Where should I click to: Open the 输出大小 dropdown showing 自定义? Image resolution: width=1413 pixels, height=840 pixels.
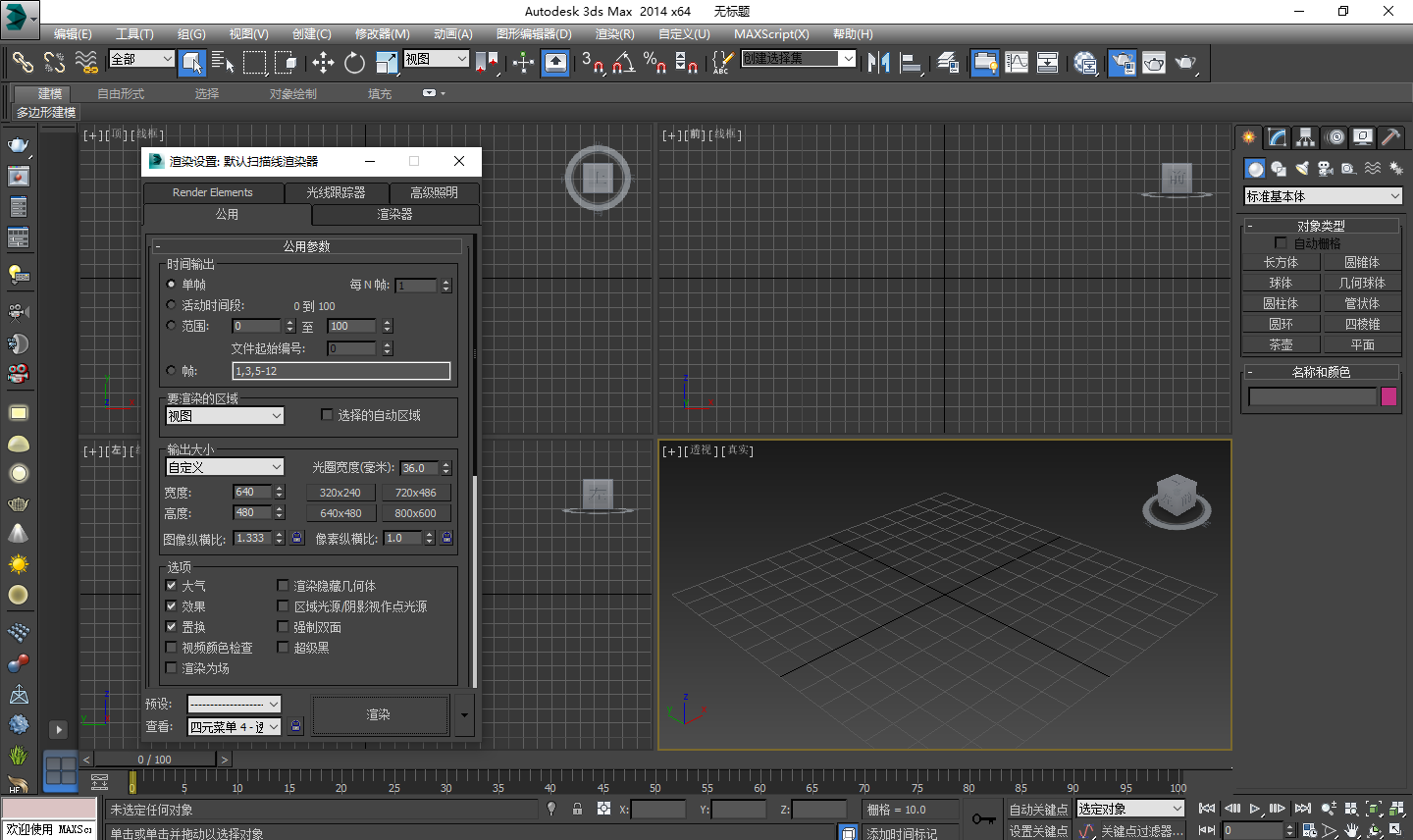224,467
